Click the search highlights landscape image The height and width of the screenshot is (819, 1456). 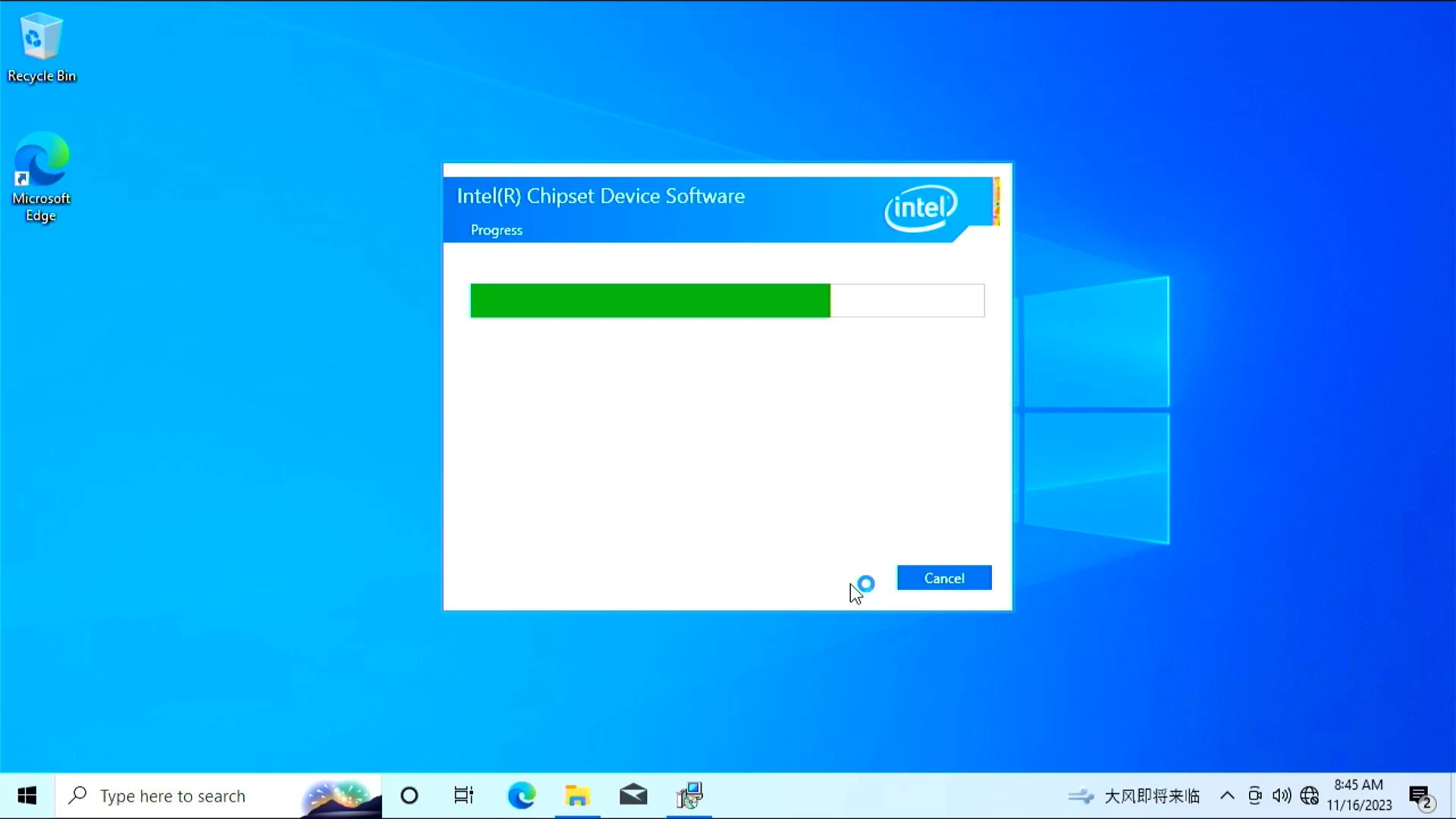[x=340, y=797]
